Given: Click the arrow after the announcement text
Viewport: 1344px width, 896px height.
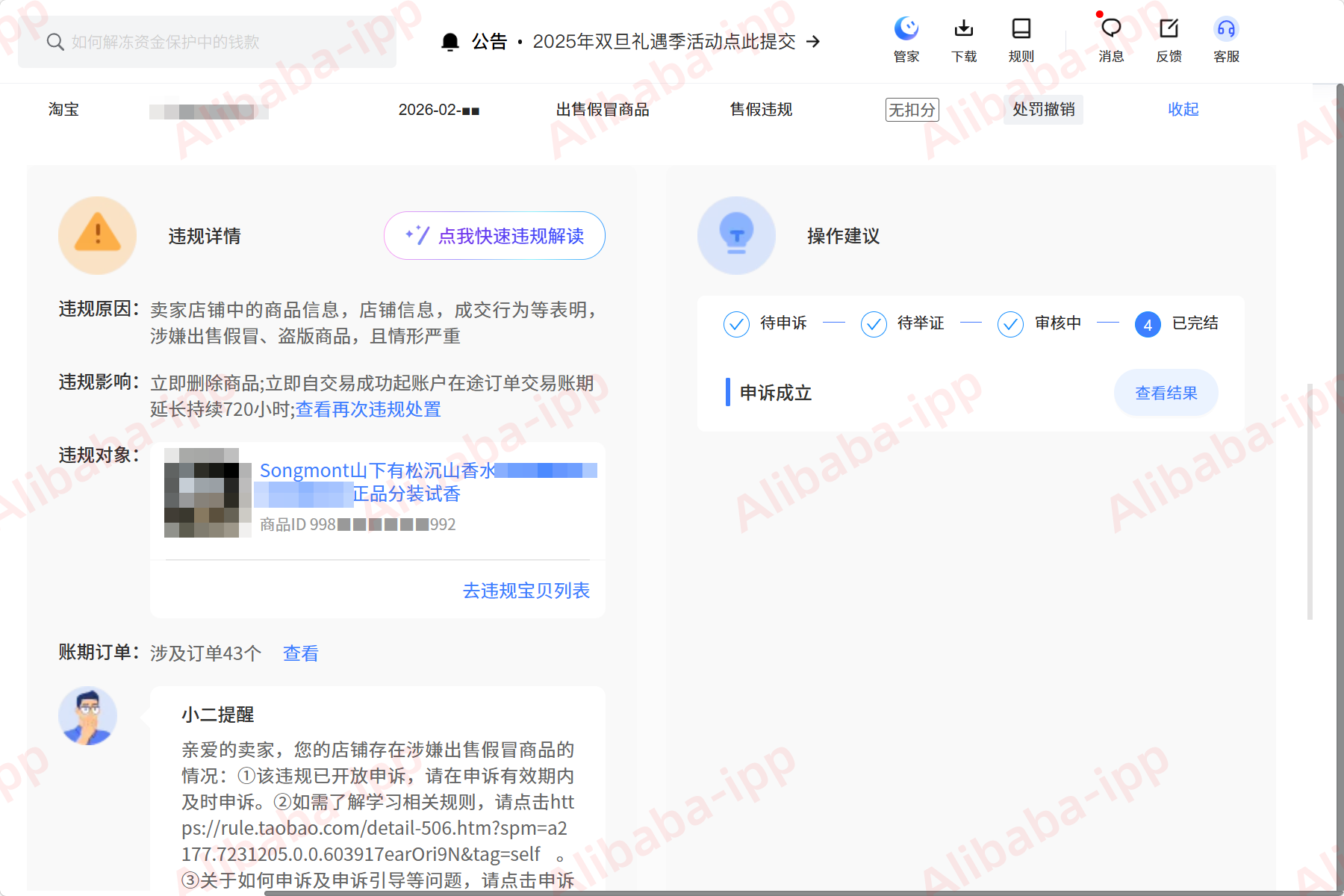Looking at the screenshot, I should point(813,42).
